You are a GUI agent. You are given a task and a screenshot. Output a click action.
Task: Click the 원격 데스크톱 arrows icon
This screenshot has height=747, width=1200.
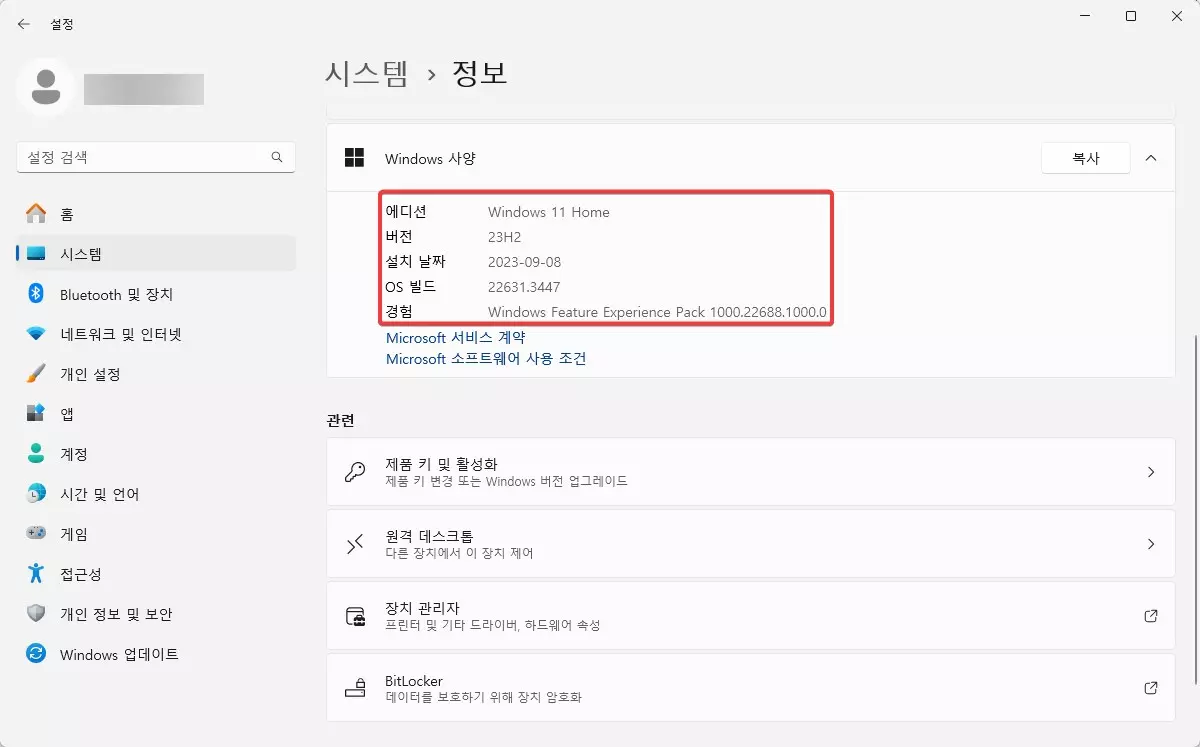[355, 544]
